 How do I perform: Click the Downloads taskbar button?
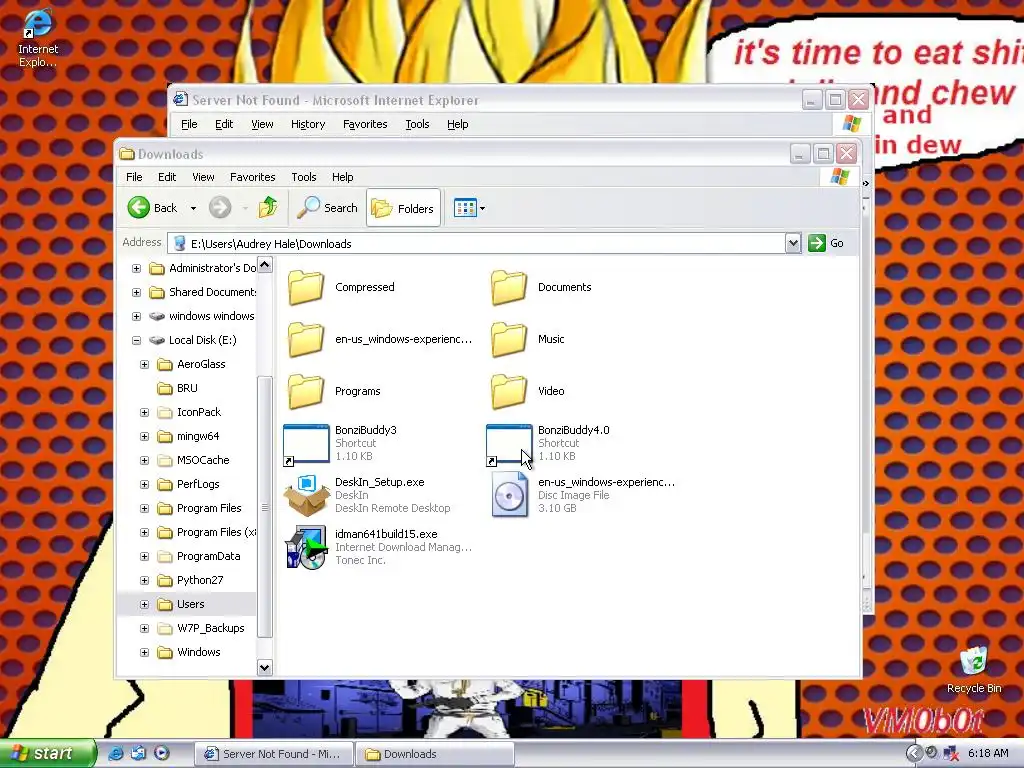[435, 754]
